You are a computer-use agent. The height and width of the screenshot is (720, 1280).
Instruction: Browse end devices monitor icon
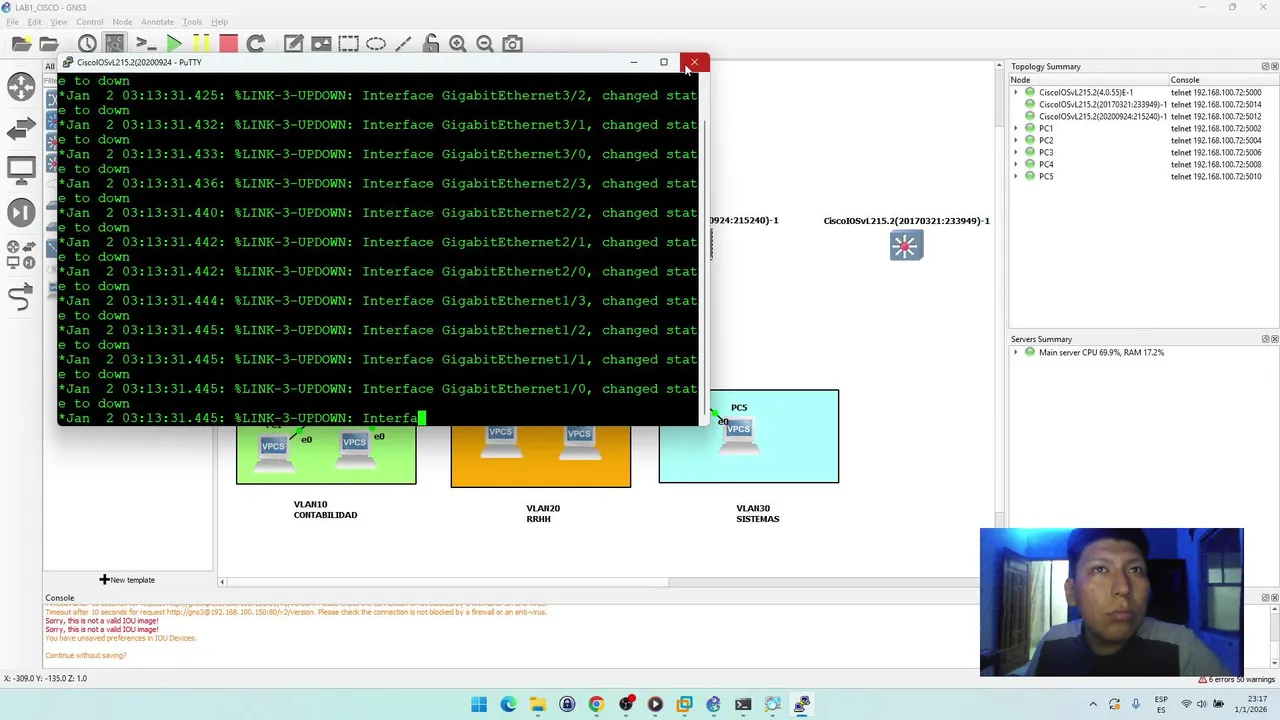(x=21, y=170)
